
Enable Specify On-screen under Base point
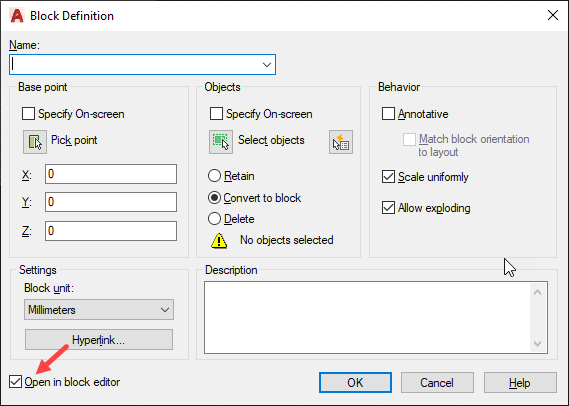(x=28, y=114)
